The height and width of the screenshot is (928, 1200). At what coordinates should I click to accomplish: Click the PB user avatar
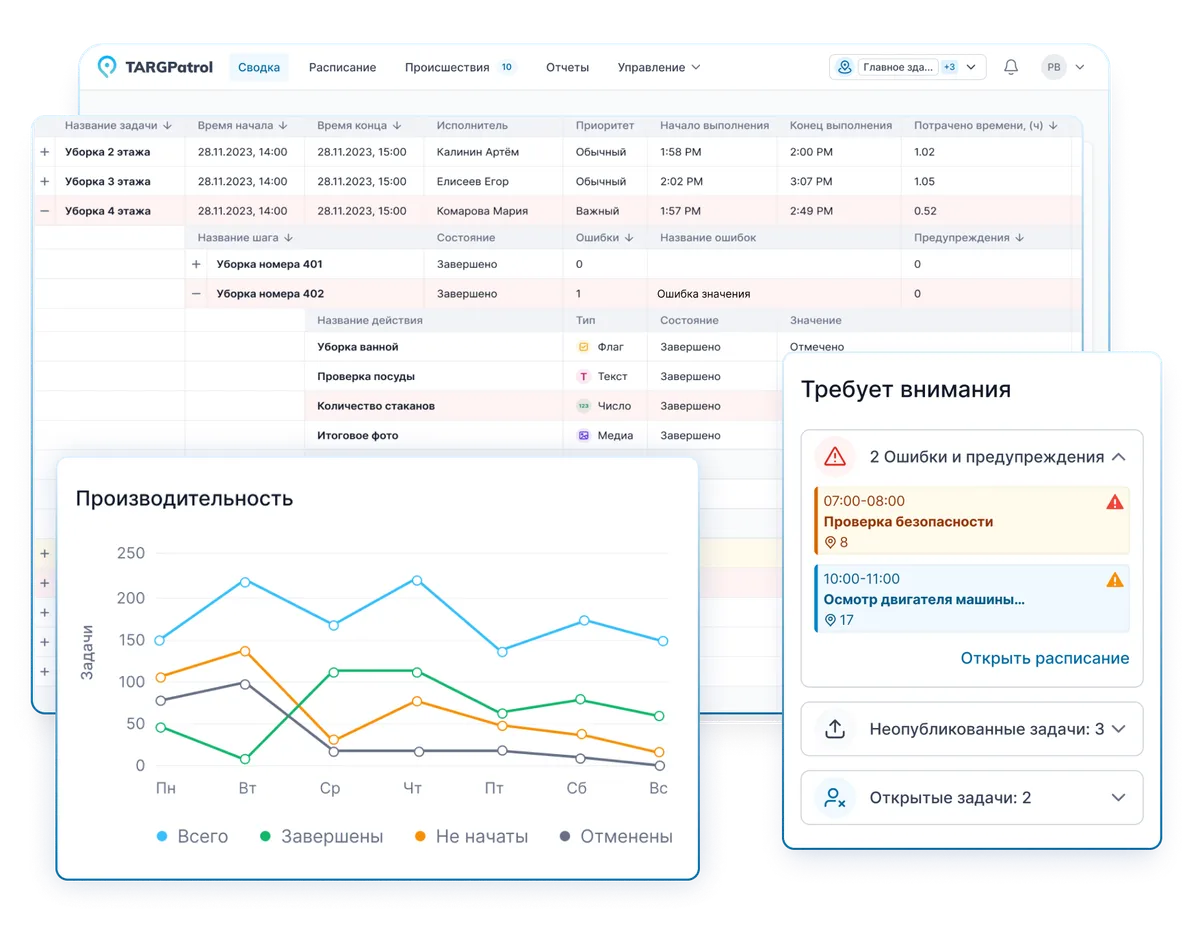tap(1053, 67)
